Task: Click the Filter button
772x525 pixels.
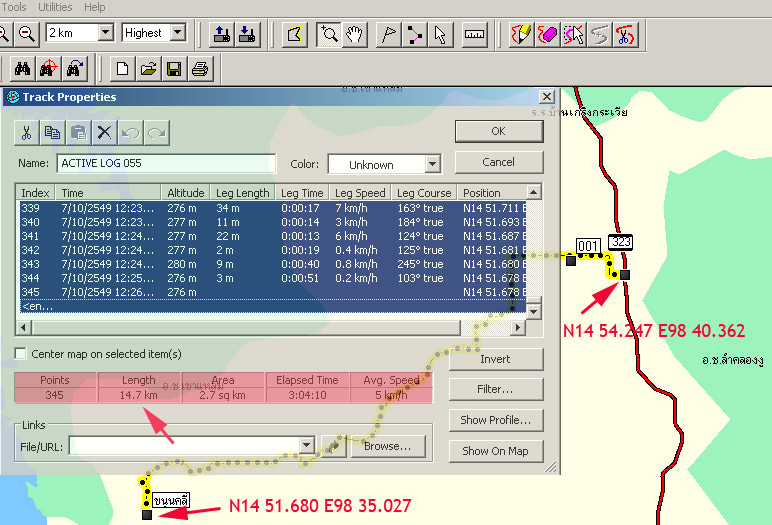Action: click(495, 389)
